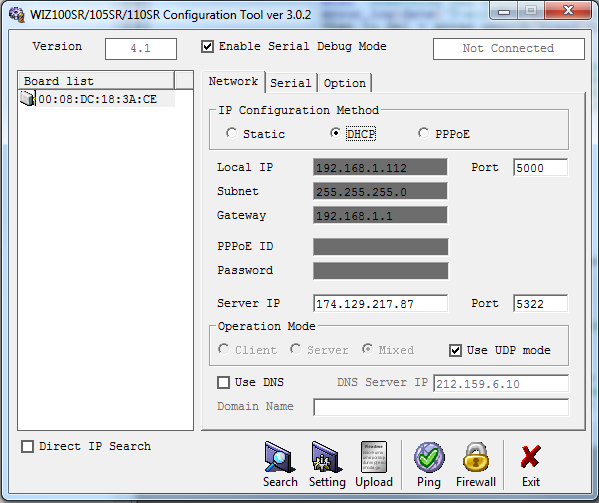The image size is (599, 503).
Task: Switch to the Serial tab
Action: point(291,83)
